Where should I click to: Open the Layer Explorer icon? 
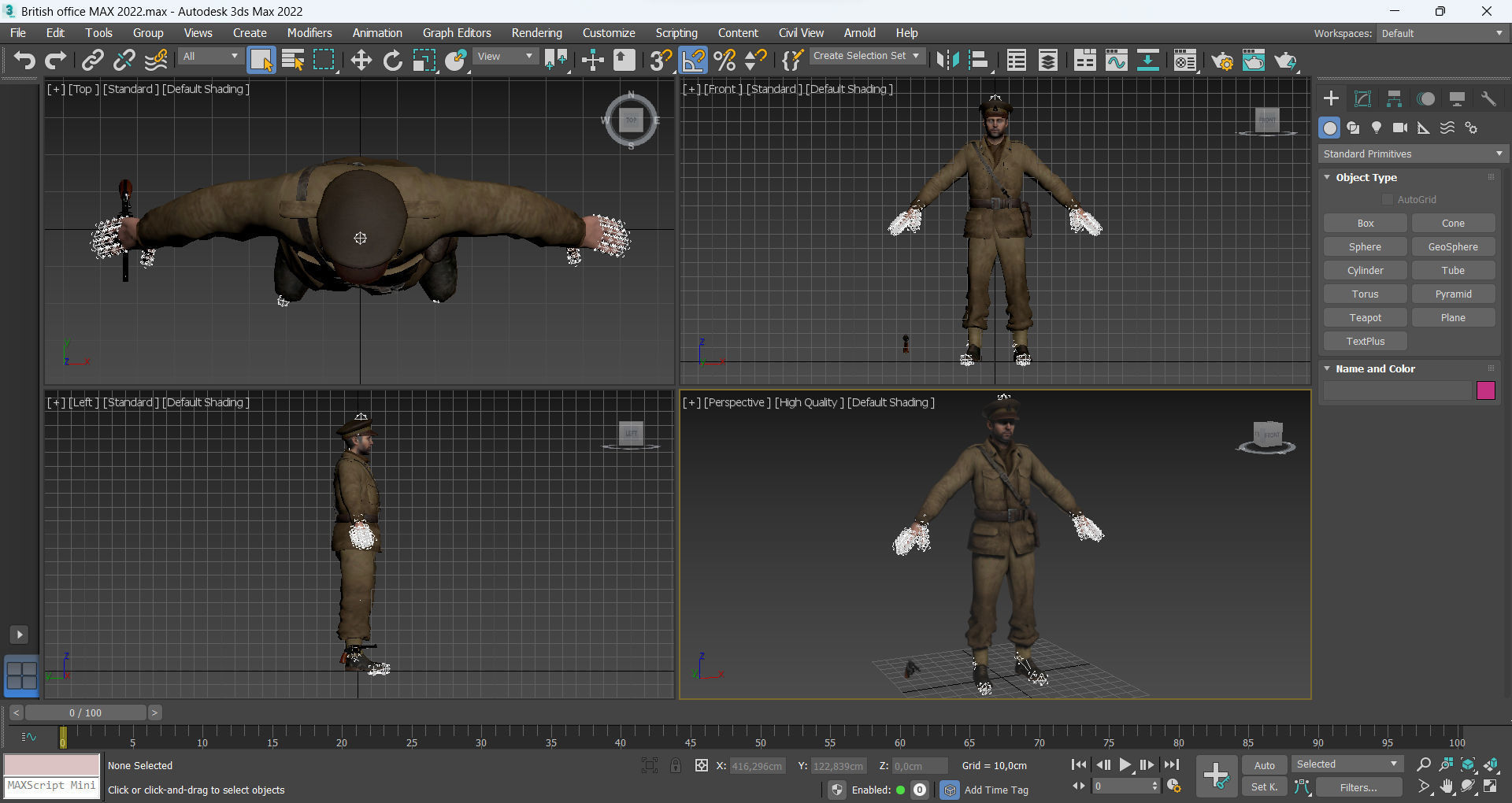pos(1048,61)
